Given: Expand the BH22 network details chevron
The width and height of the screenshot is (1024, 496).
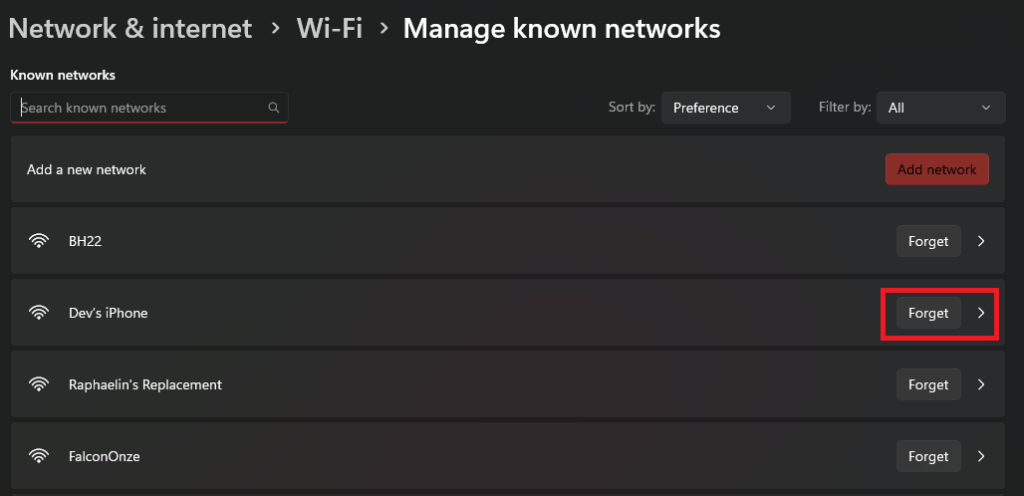Looking at the screenshot, I should [x=981, y=241].
